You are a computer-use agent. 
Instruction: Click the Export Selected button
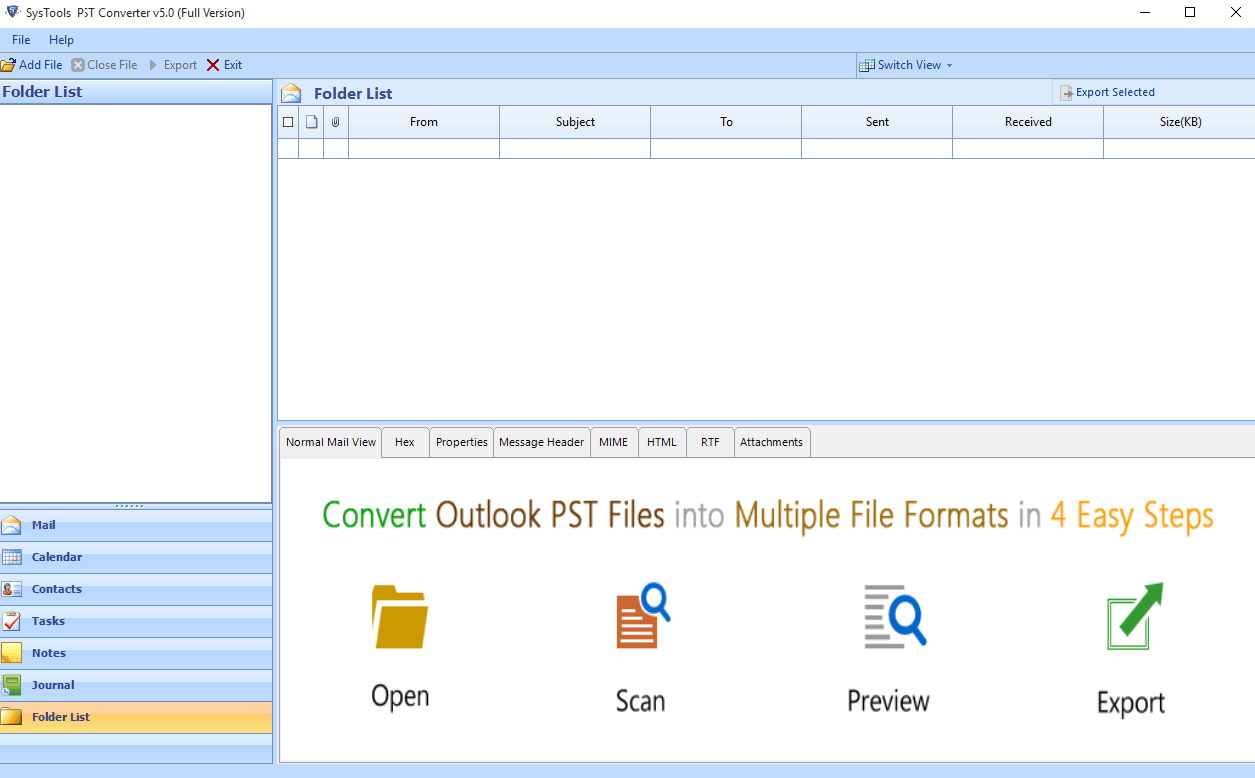pyautogui.click(x=1107, y=92)
